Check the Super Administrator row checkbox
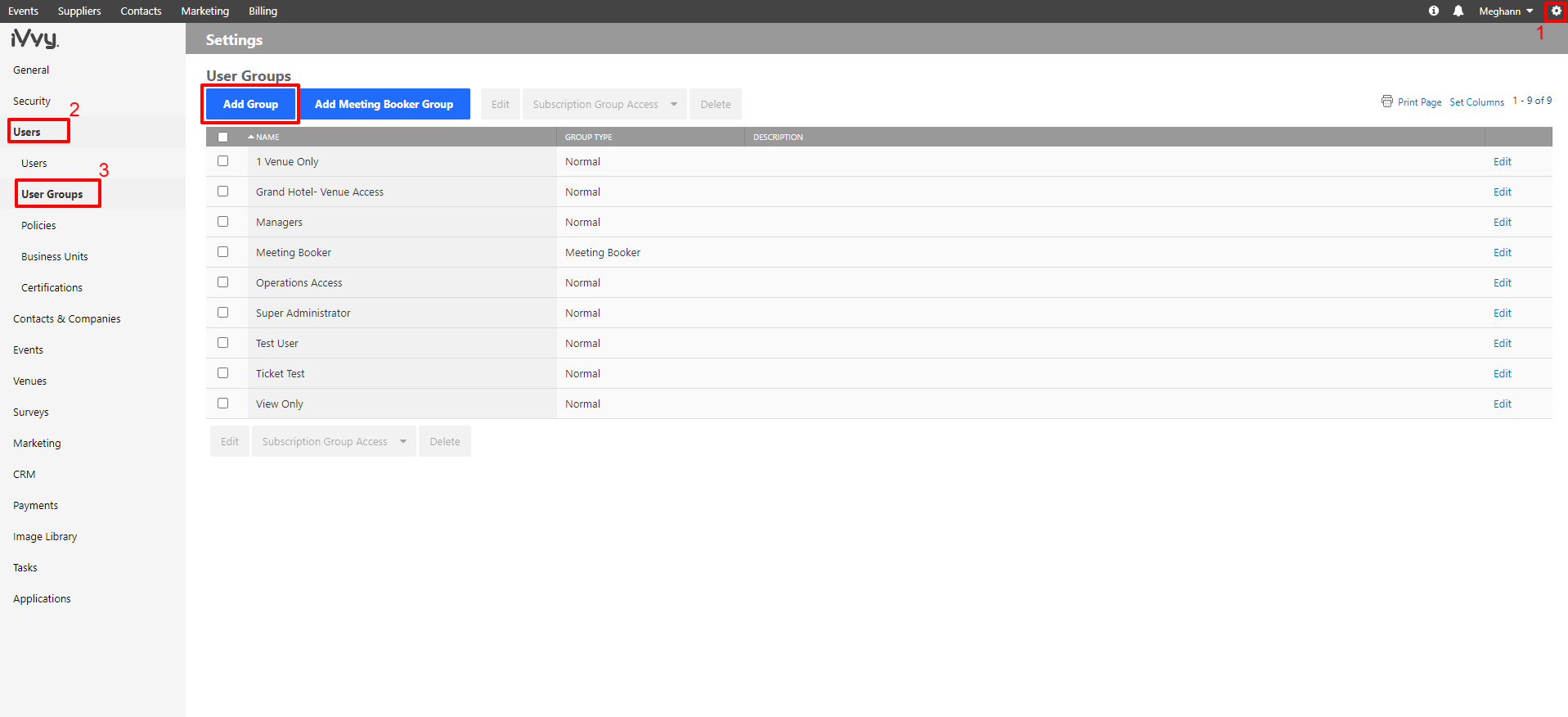This screenshot has width=1568, height=717. 222,313
